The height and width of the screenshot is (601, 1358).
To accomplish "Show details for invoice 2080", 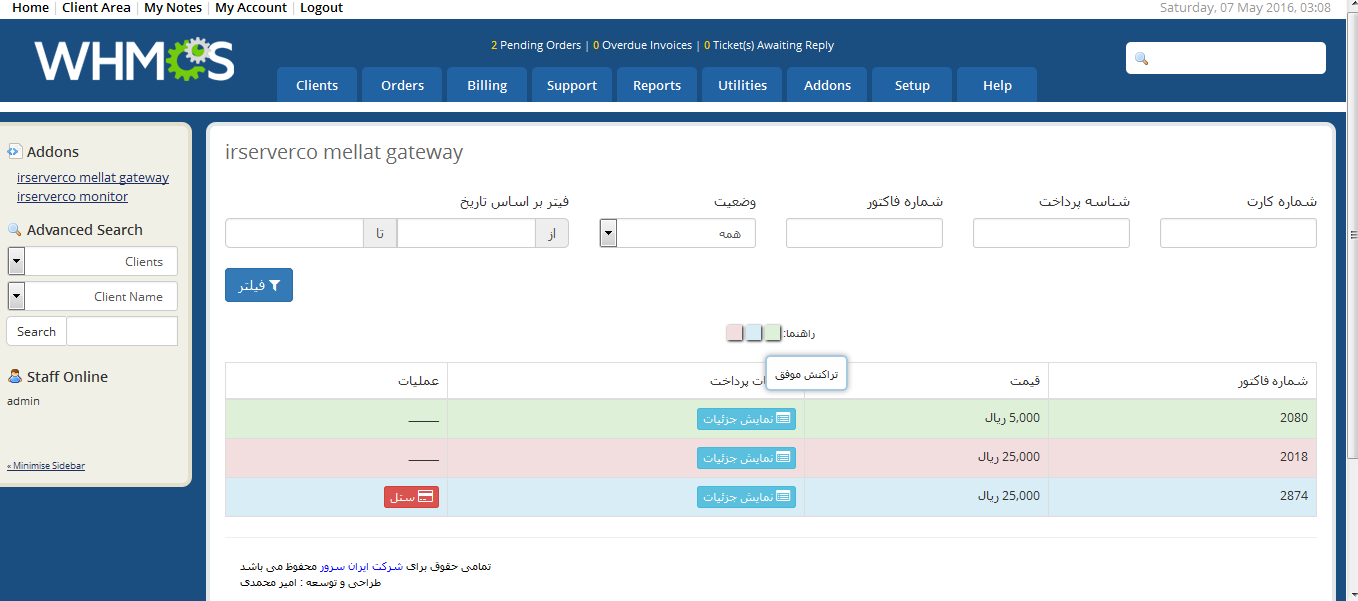I will click(x=746, y=419).
